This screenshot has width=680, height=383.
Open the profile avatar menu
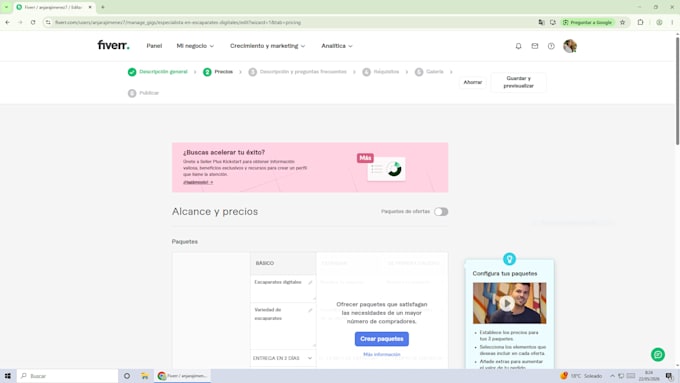[x=570, y=46]
